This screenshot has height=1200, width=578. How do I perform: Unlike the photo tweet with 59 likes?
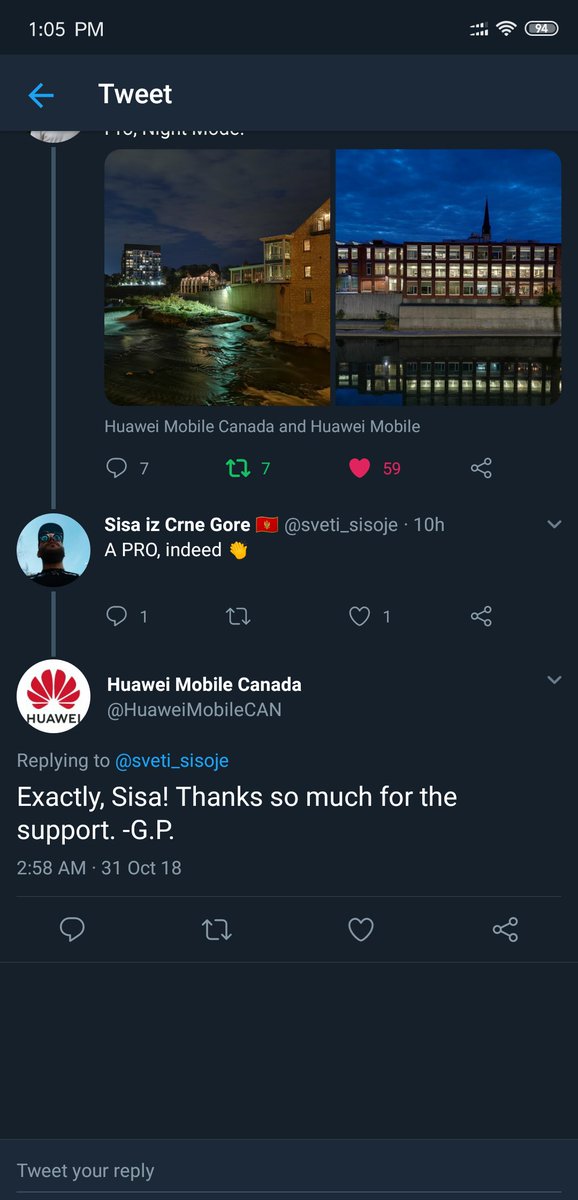[x=360, y=468]
